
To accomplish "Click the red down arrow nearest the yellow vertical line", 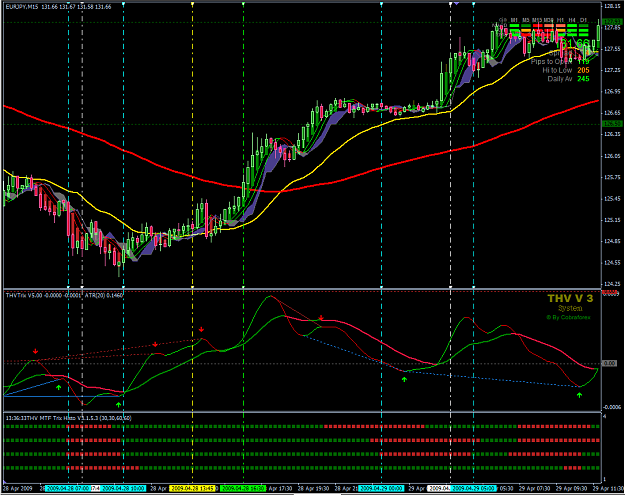I will 201,330.
